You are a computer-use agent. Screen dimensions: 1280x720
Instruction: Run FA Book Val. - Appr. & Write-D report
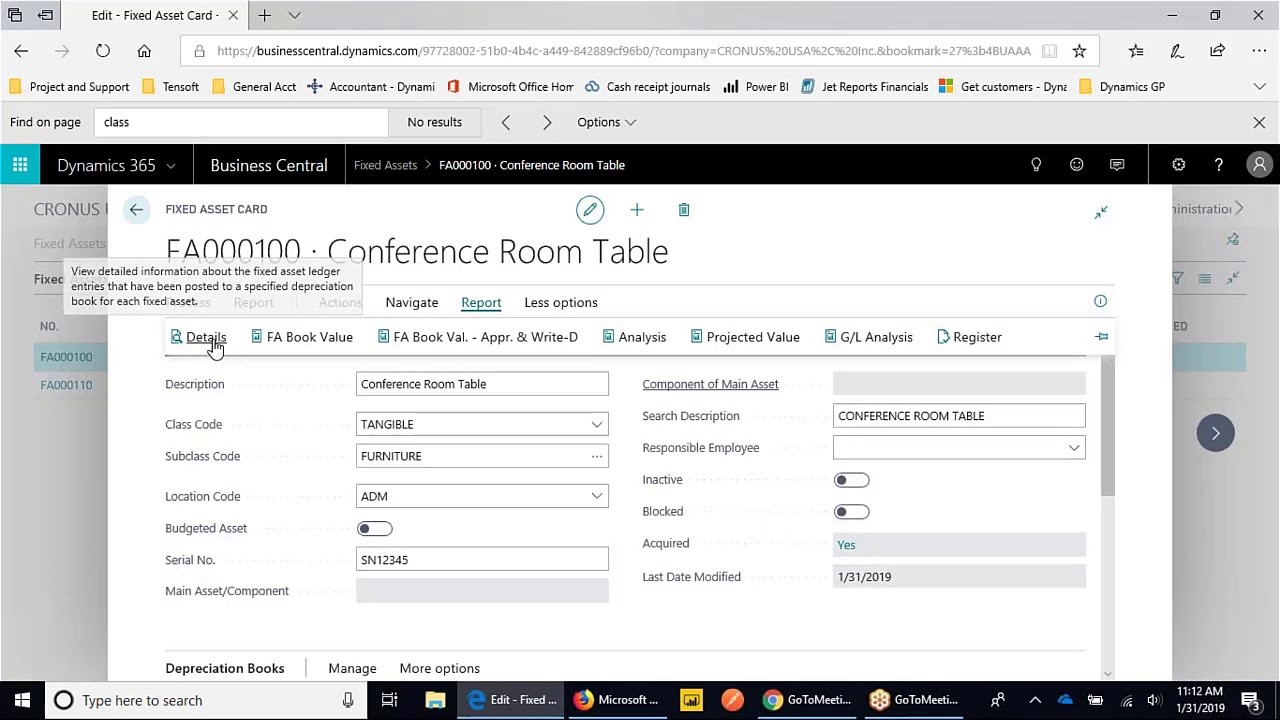[477, 337]
